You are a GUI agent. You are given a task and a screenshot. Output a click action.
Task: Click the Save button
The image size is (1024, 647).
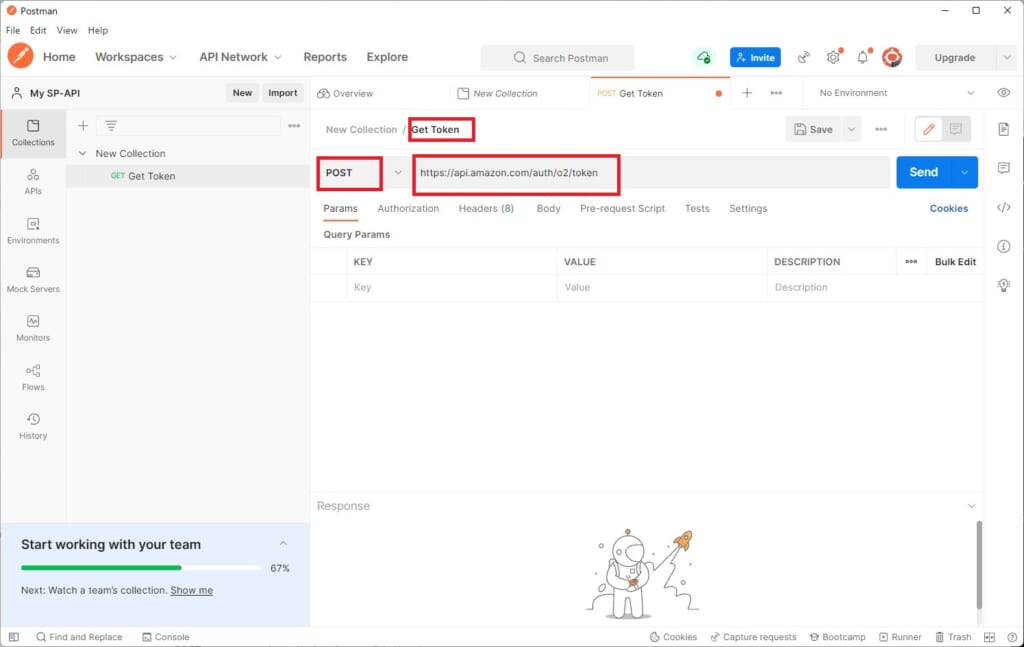coord(814,129)
